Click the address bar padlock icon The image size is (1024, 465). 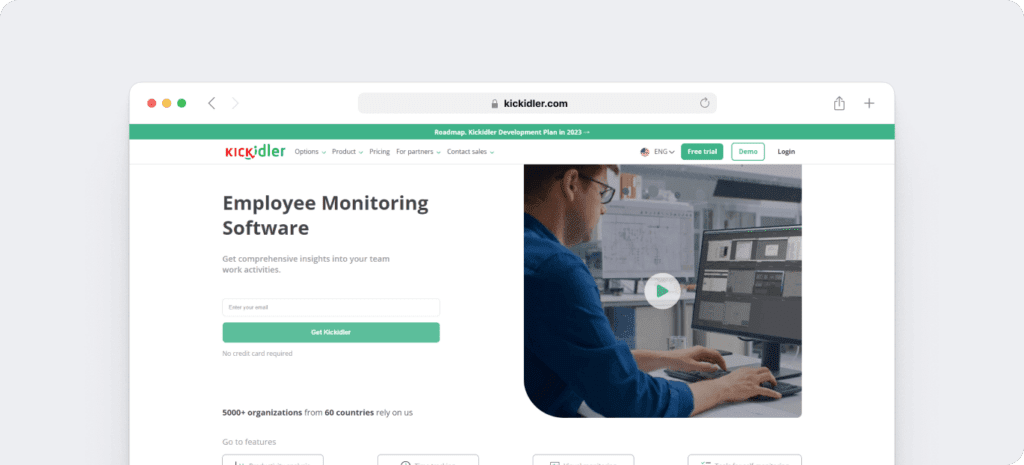point(494,103)
